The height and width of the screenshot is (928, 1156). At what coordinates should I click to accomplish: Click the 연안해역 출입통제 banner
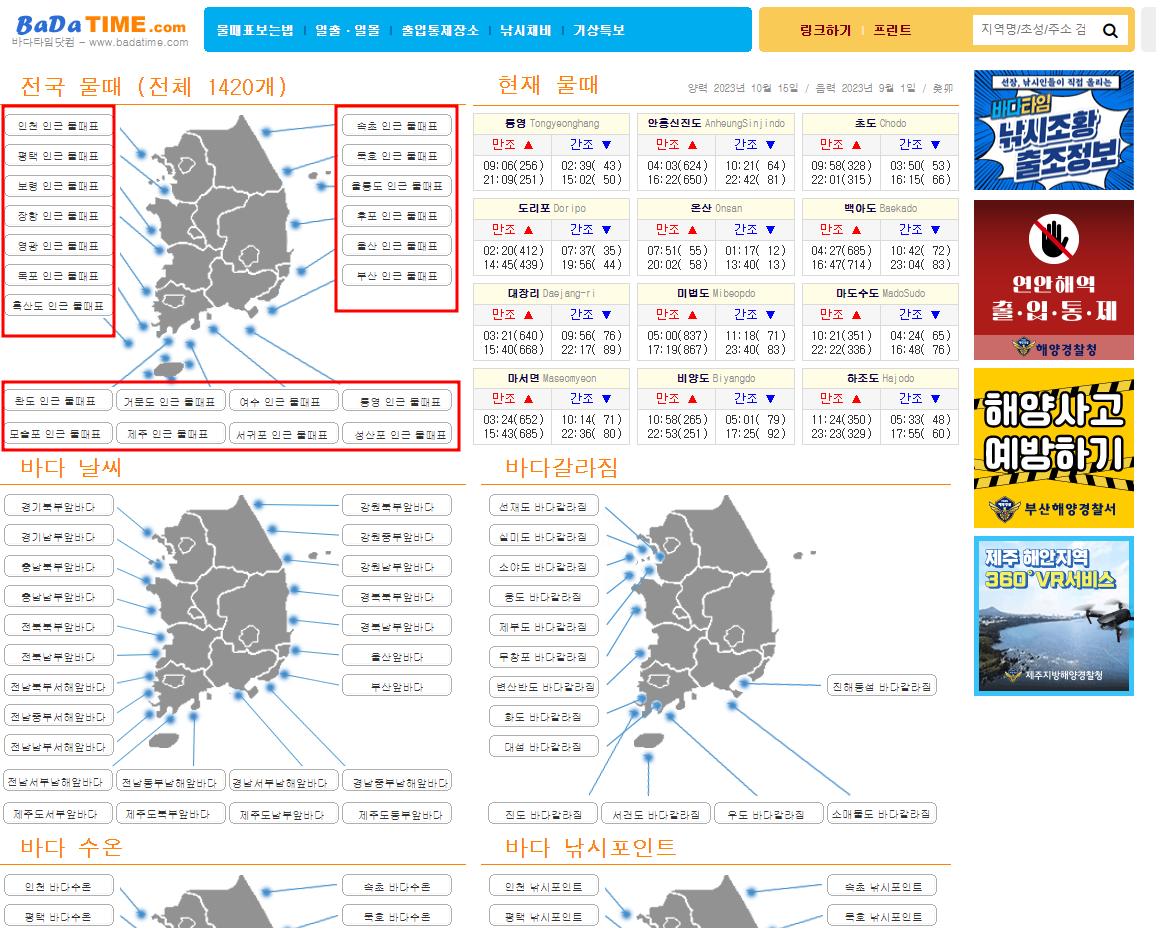click(1054, 280)
